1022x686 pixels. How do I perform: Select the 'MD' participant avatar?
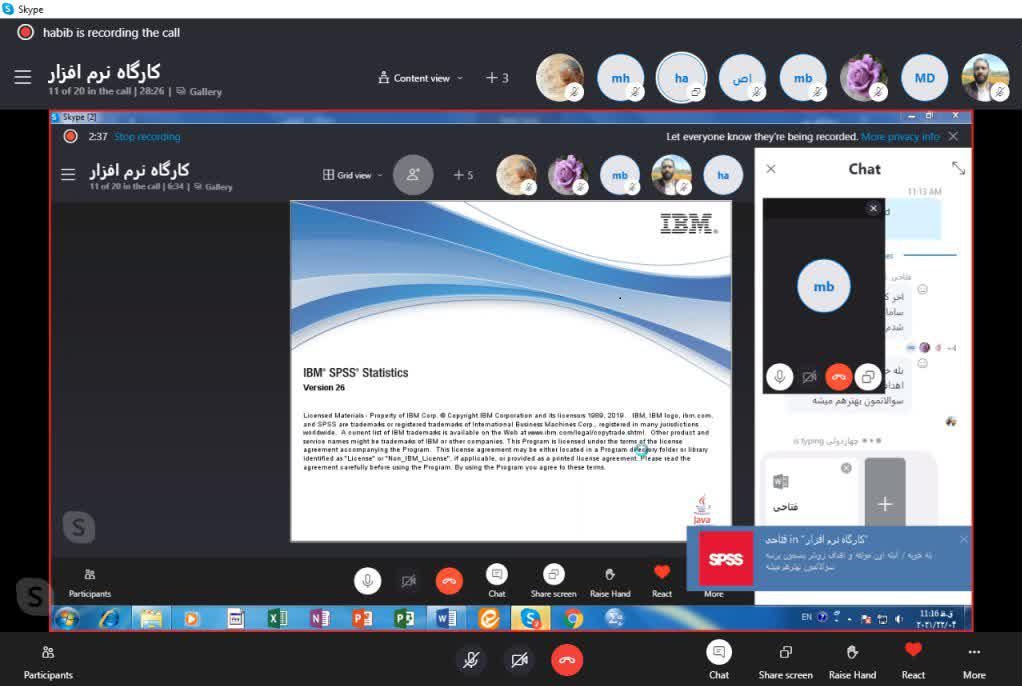(x=924, y=78)
